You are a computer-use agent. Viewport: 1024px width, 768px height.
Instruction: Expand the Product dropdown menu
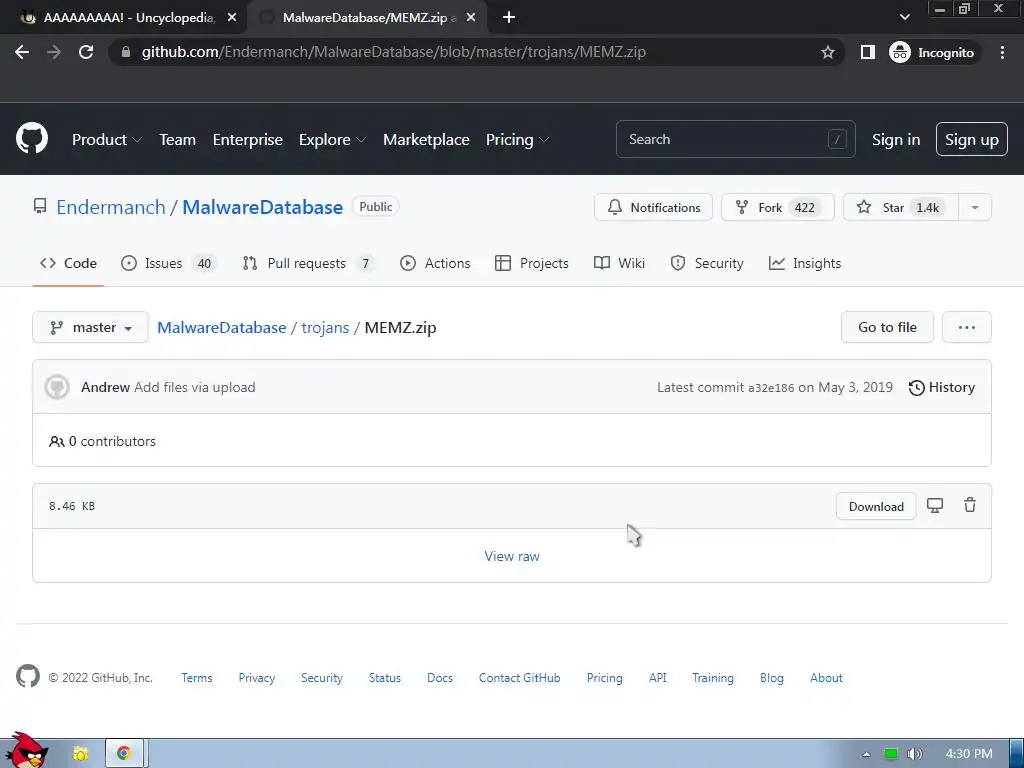(x=107, y=140)
